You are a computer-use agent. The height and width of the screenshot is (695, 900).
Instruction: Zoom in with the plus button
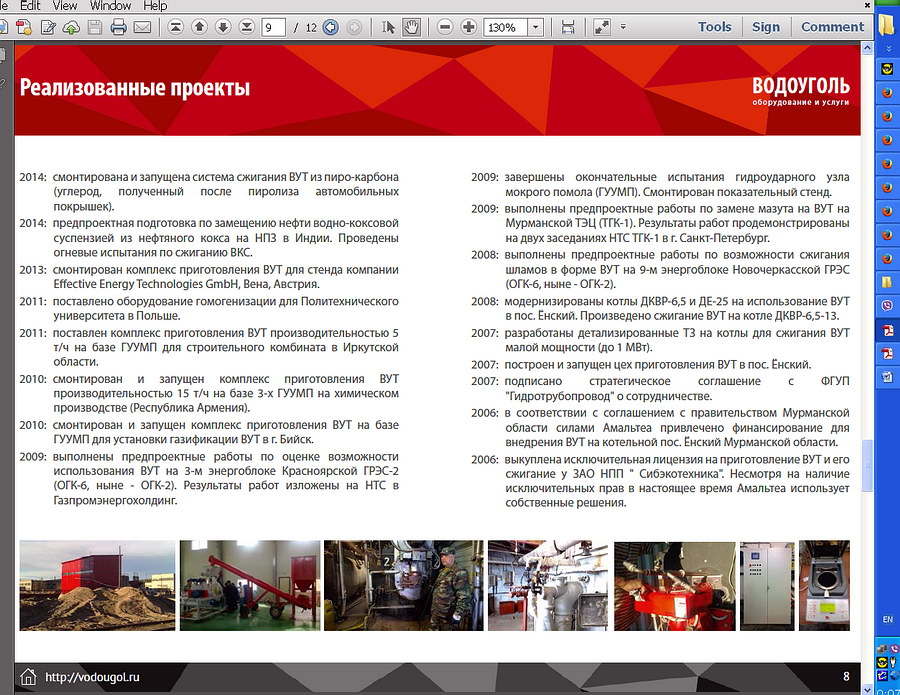coord(468,27)
